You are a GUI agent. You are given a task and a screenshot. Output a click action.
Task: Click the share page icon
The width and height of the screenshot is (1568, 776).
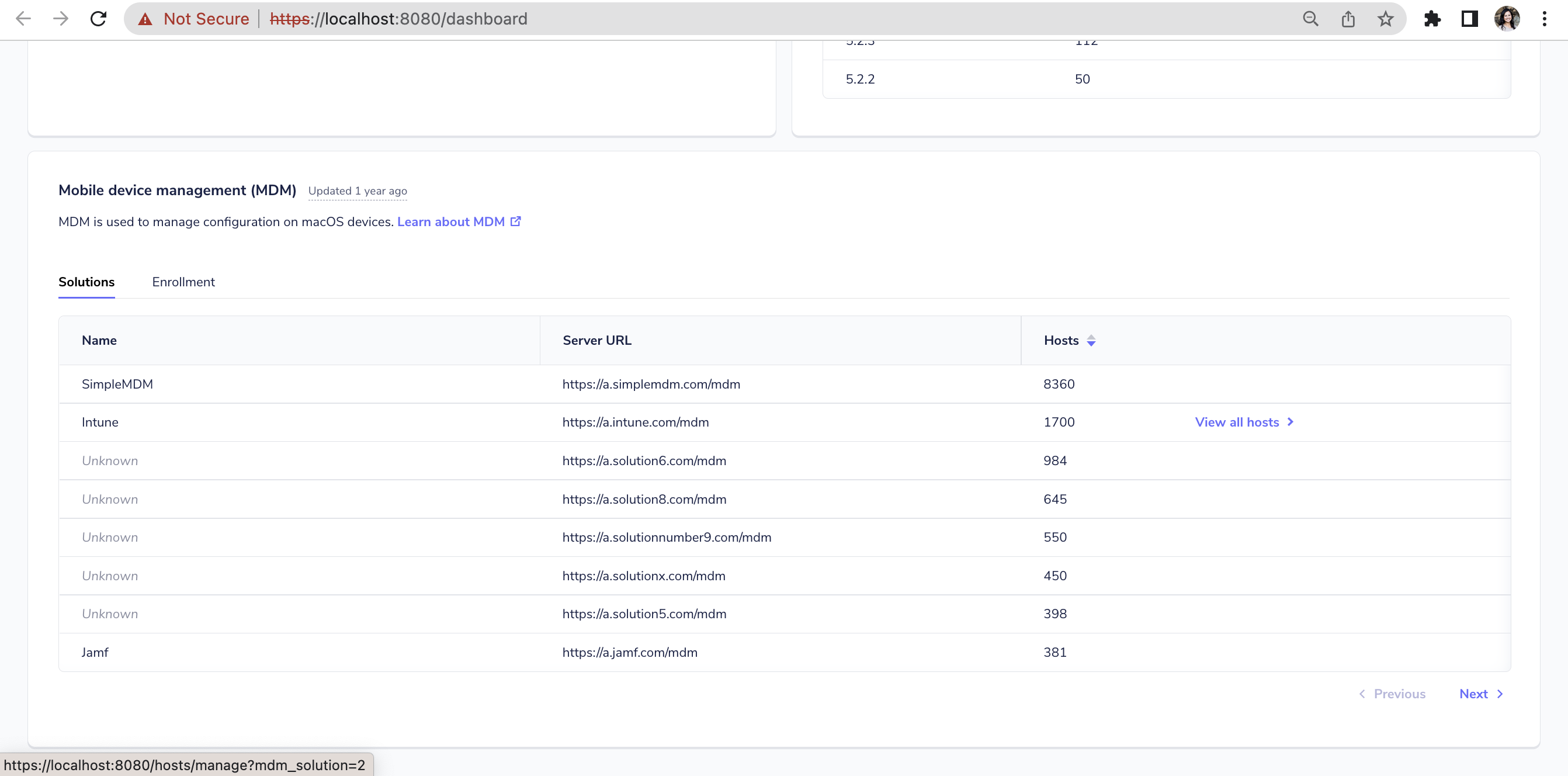pyautogui.click(x=1348, y=19)
